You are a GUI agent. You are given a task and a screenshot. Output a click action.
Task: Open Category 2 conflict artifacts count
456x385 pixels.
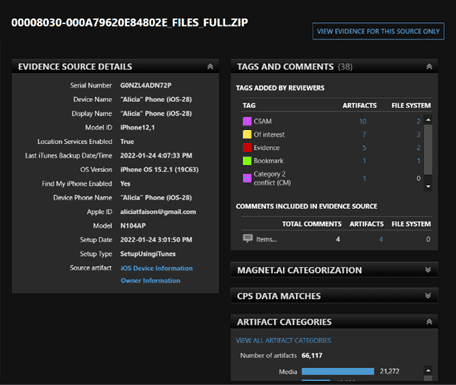click(364, 178)
